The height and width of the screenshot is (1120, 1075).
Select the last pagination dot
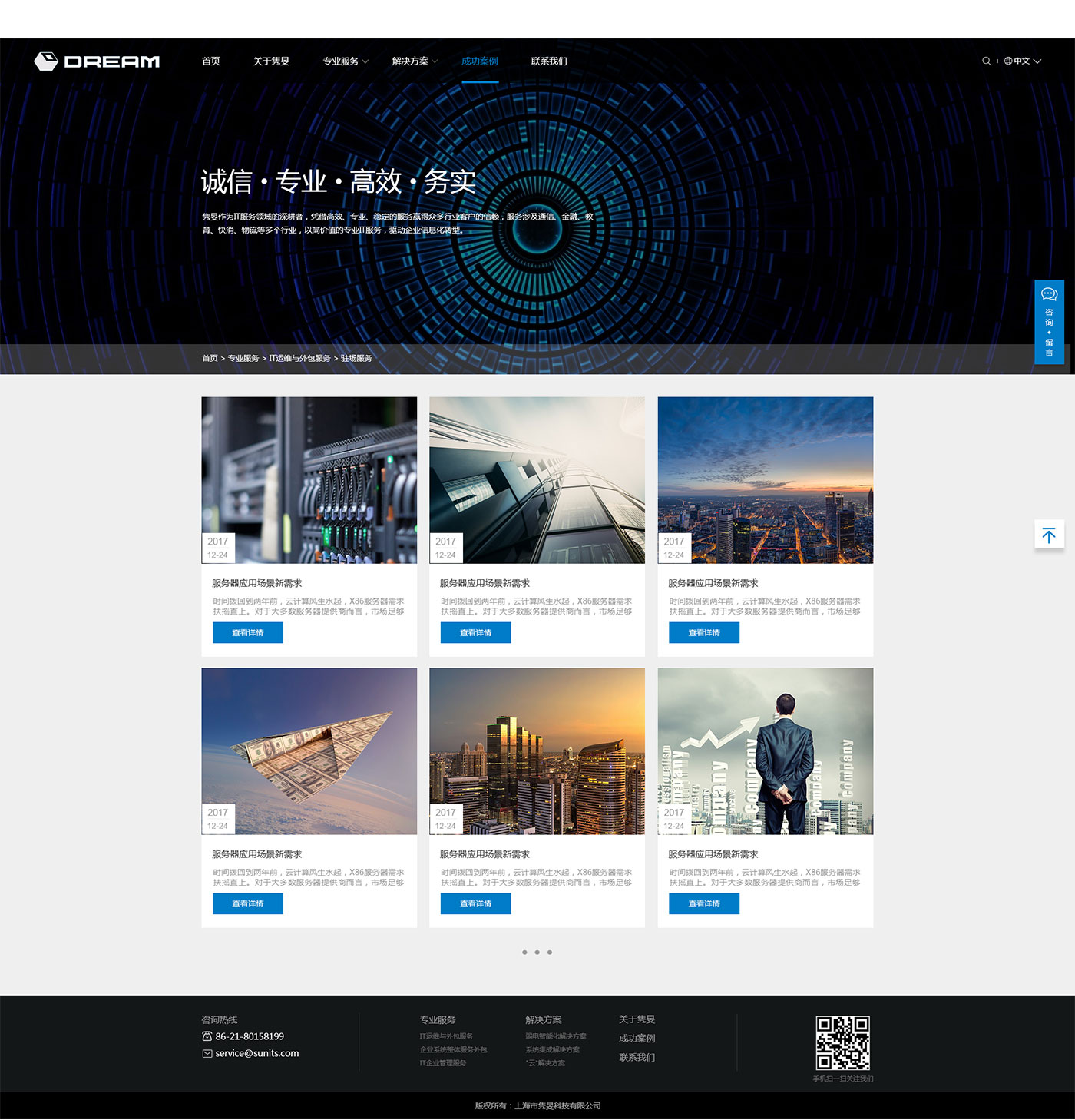550,953
